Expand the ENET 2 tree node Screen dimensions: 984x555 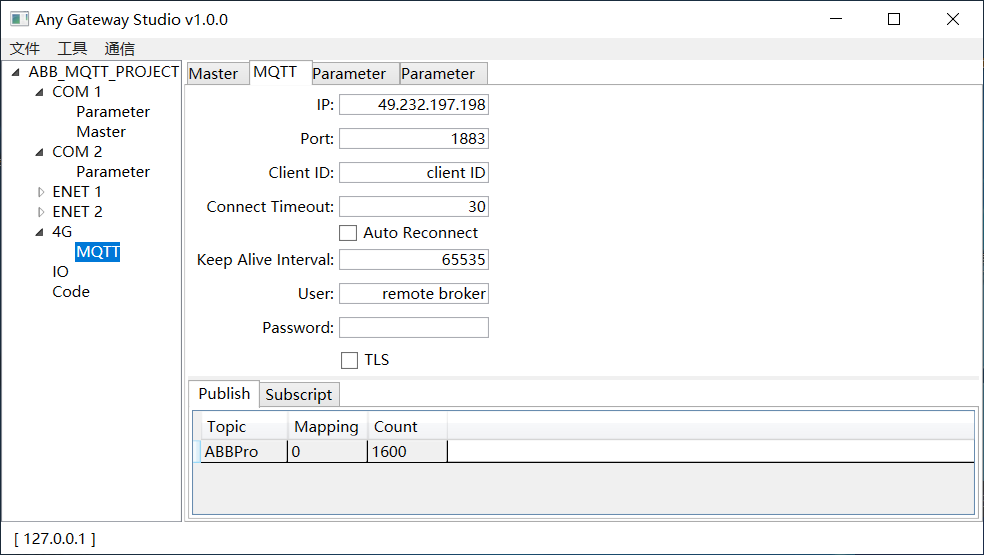(x=41, y=212)
